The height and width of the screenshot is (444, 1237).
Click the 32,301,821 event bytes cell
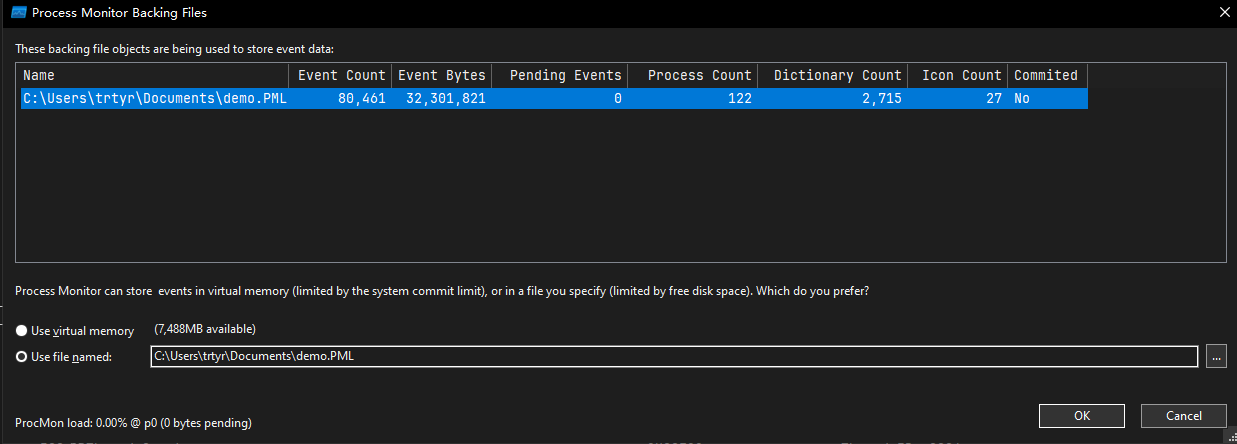(x=445, y=98)
